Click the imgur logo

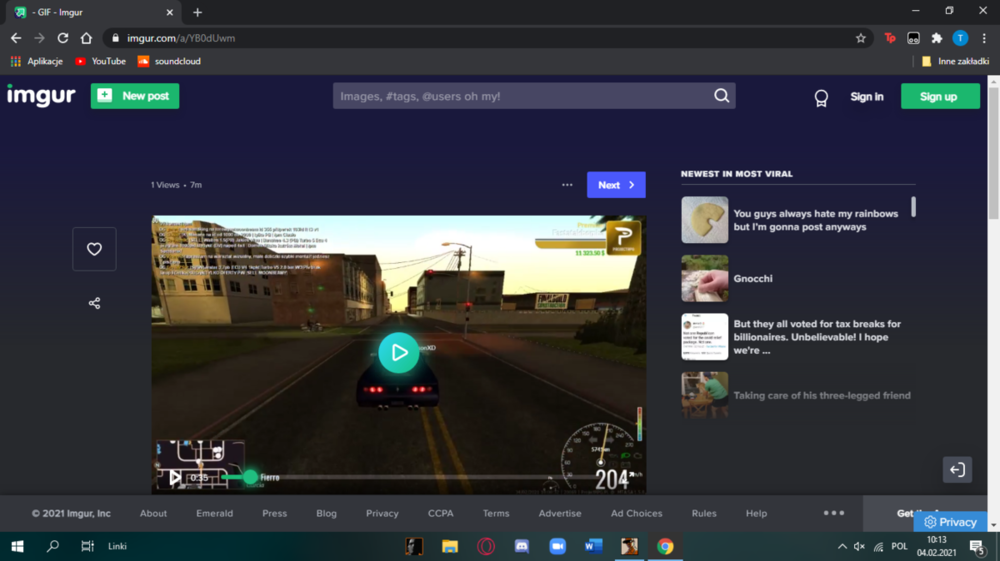pos(41,96)
